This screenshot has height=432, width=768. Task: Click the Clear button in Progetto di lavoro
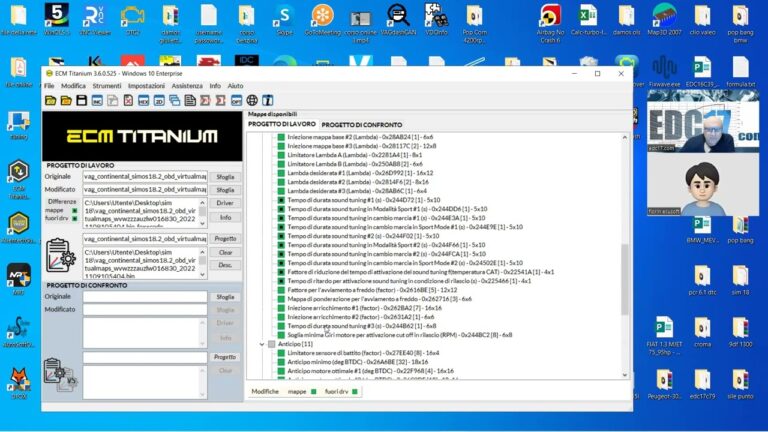tap(225, 252)
